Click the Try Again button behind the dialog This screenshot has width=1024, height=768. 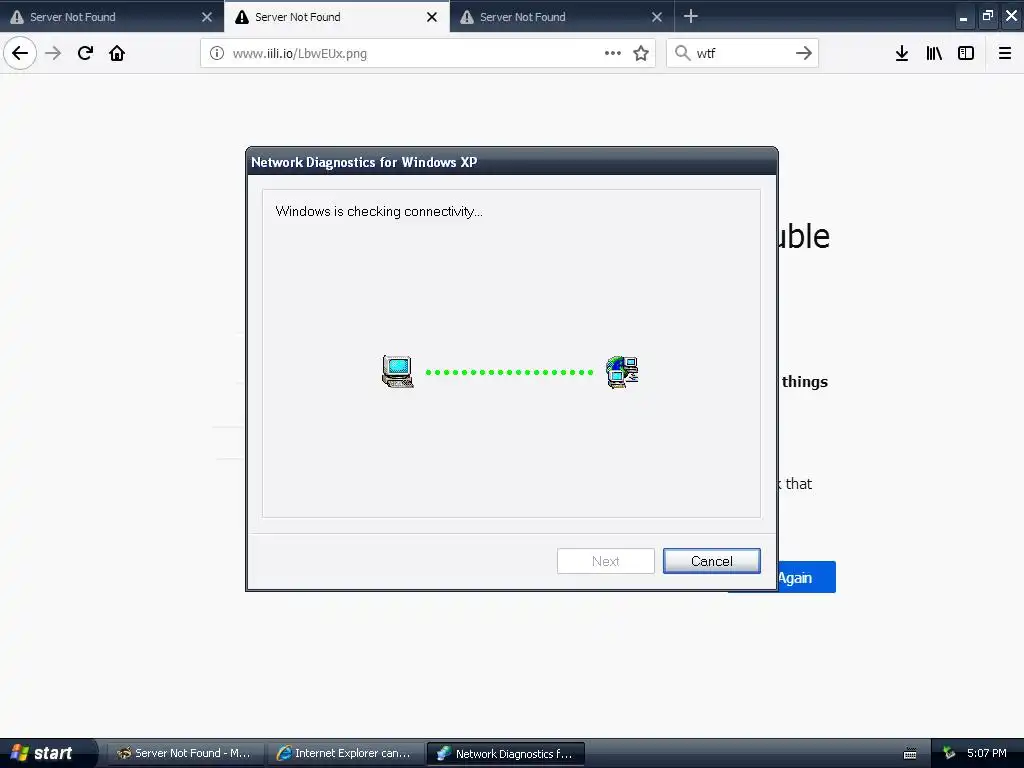(x=807, y=577)
